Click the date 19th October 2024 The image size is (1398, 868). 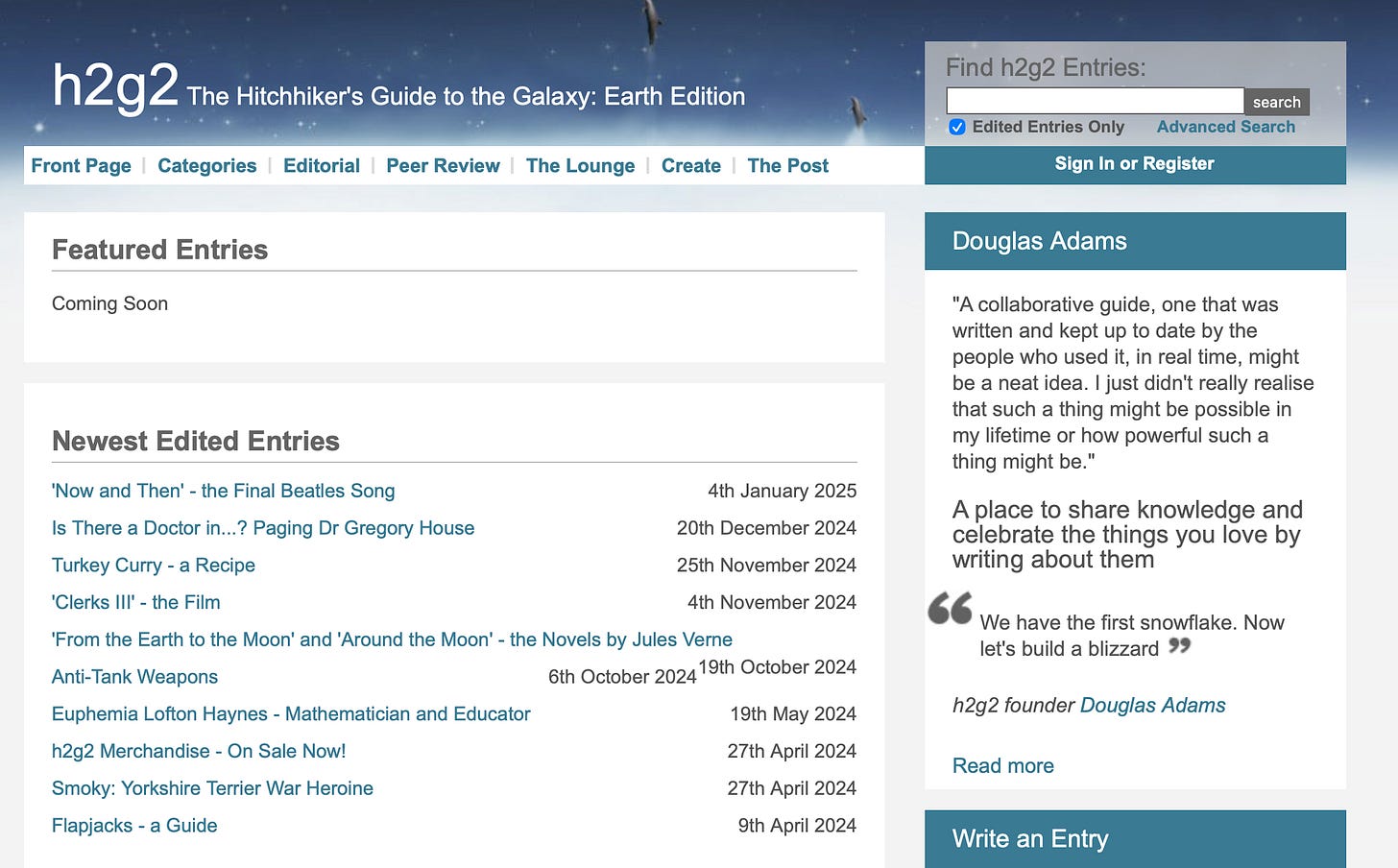(x=778, y=667)
